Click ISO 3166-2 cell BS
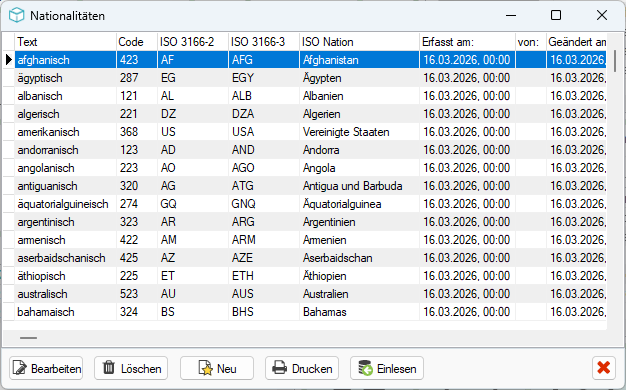Screen dimensions: 626x390 click(193, 311)
